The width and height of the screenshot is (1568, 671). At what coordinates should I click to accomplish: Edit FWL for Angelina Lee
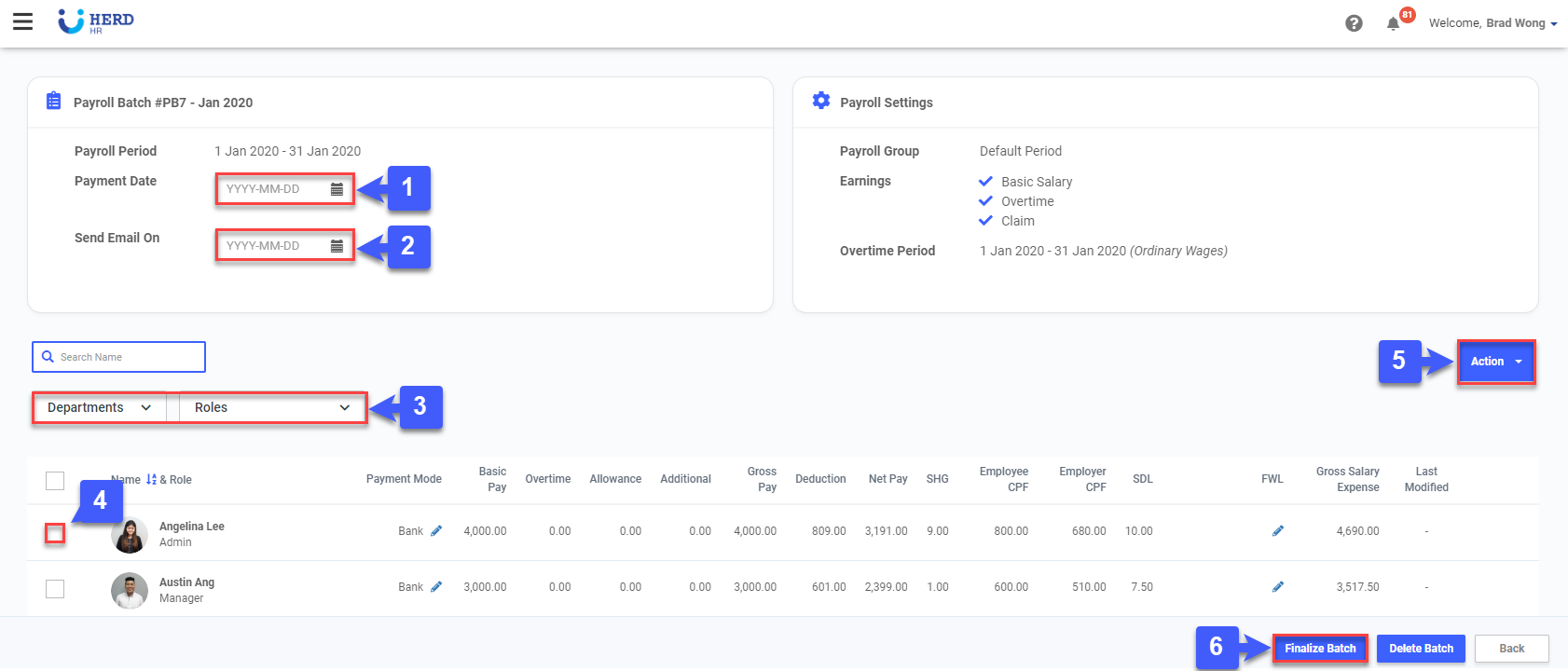pos(1278,531)
